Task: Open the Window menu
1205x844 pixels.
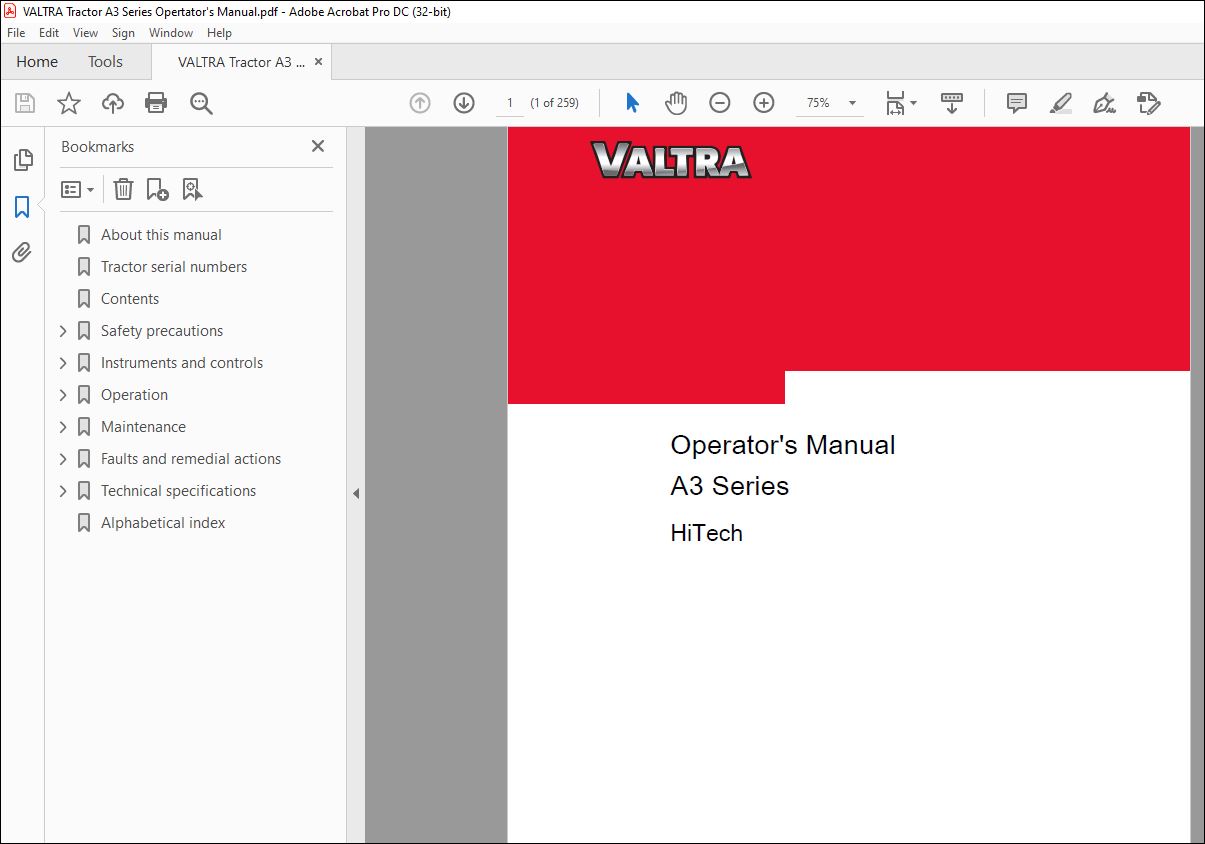Action: [x=171, y=33]
